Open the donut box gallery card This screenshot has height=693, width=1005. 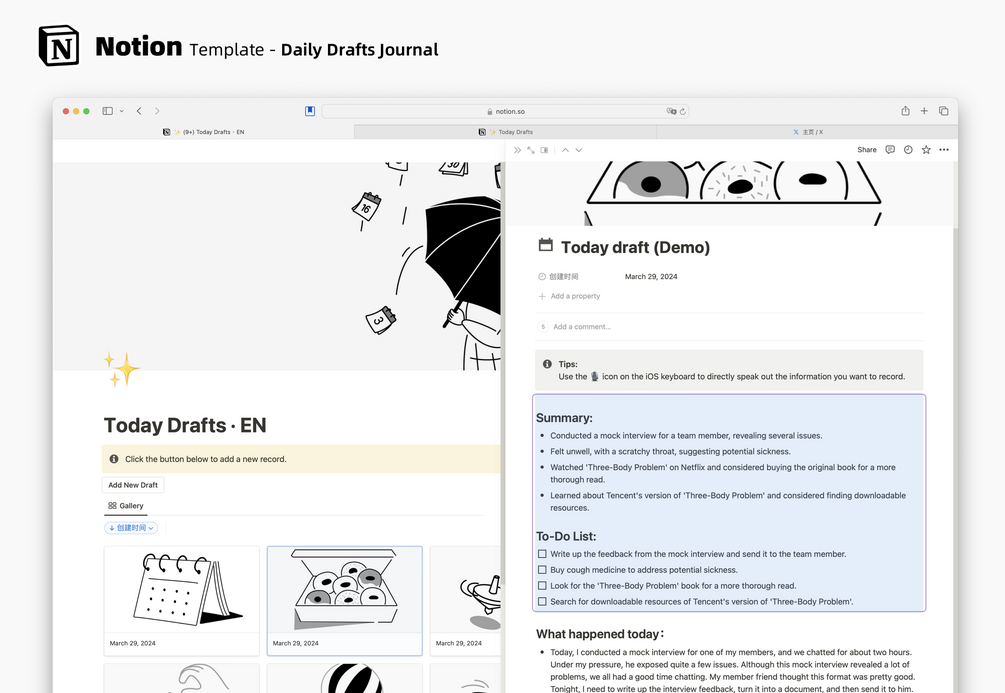pos(345,600)
